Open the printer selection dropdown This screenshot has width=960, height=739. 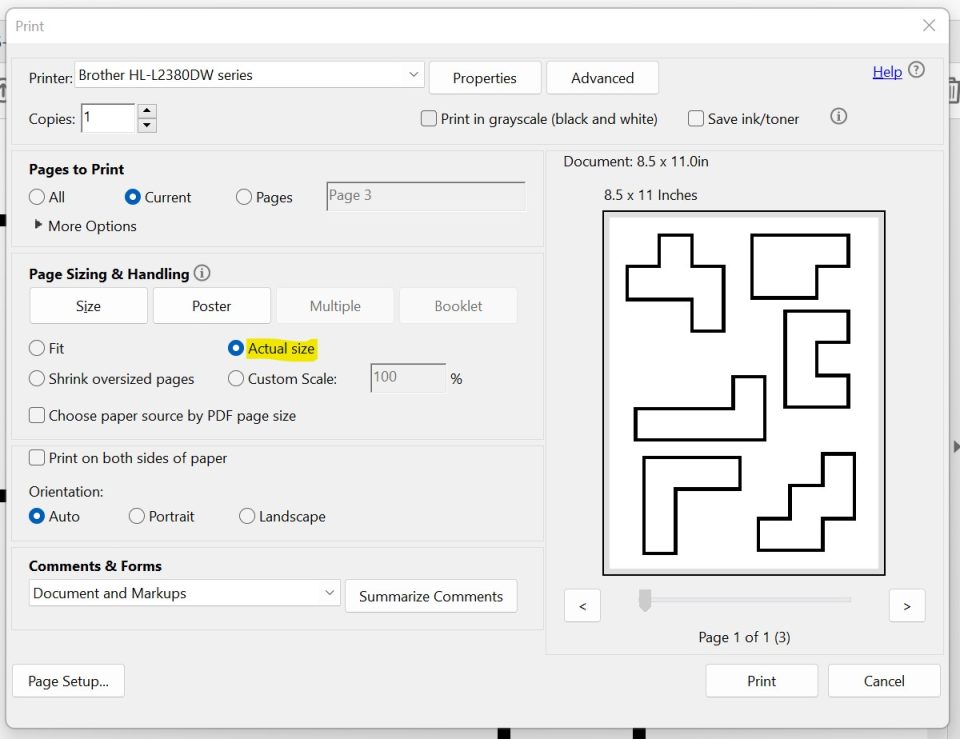pyautogui.click(x=414, y=75)
